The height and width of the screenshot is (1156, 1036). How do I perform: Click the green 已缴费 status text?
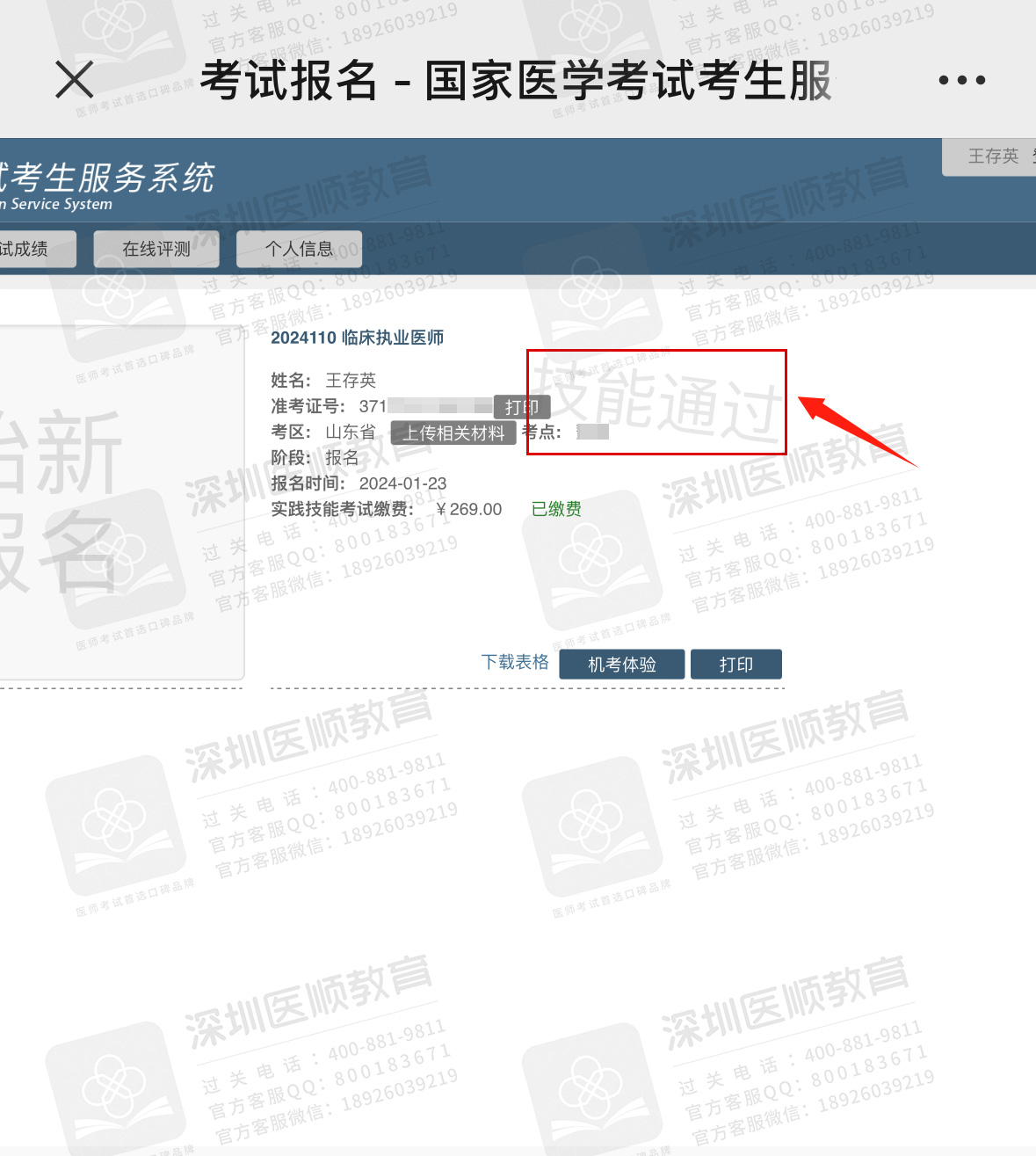click(556, 509)
